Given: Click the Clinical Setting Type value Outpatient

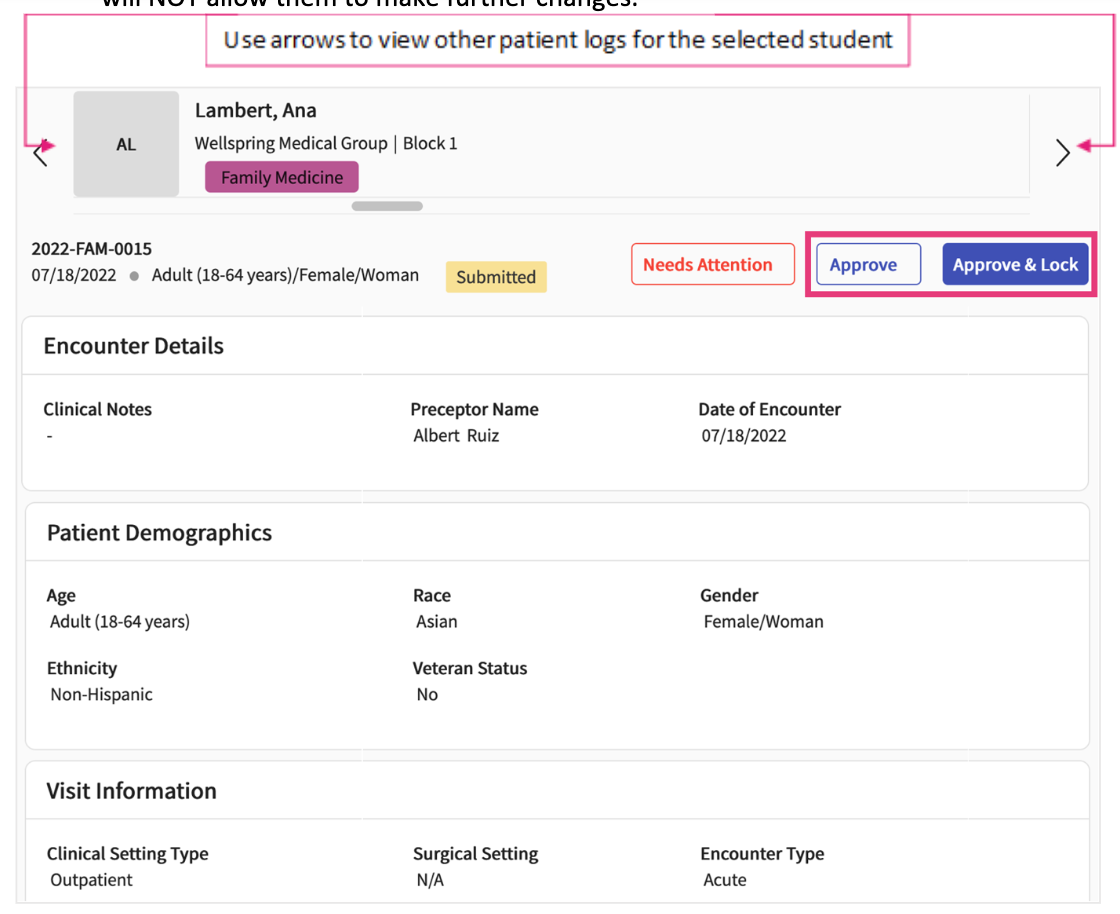Looking at the screenshot, I should 92,880.
